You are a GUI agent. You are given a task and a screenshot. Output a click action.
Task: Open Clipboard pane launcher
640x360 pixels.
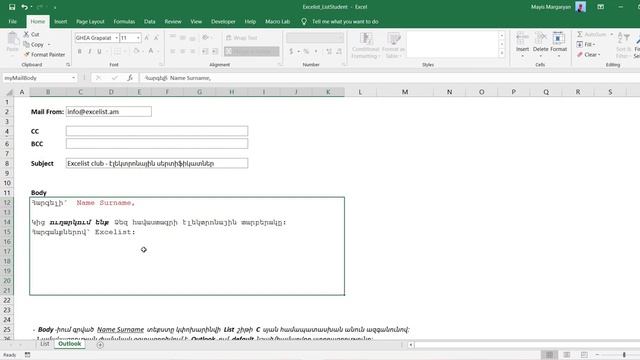click(x=68, y=64)
